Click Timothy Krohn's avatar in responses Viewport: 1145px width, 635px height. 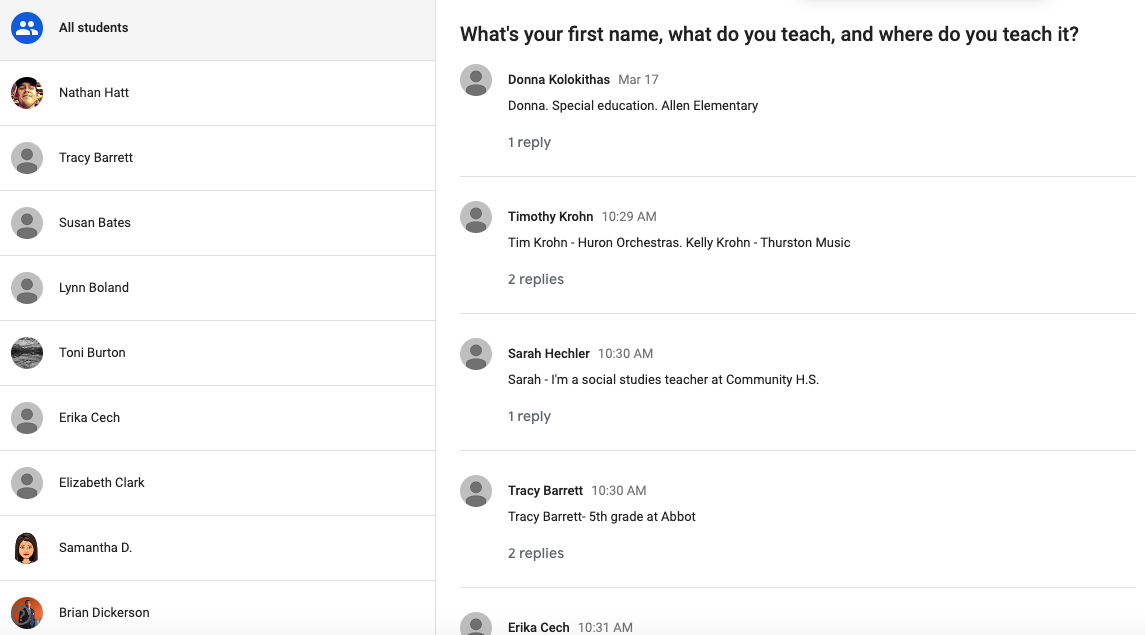click(475, 217)
